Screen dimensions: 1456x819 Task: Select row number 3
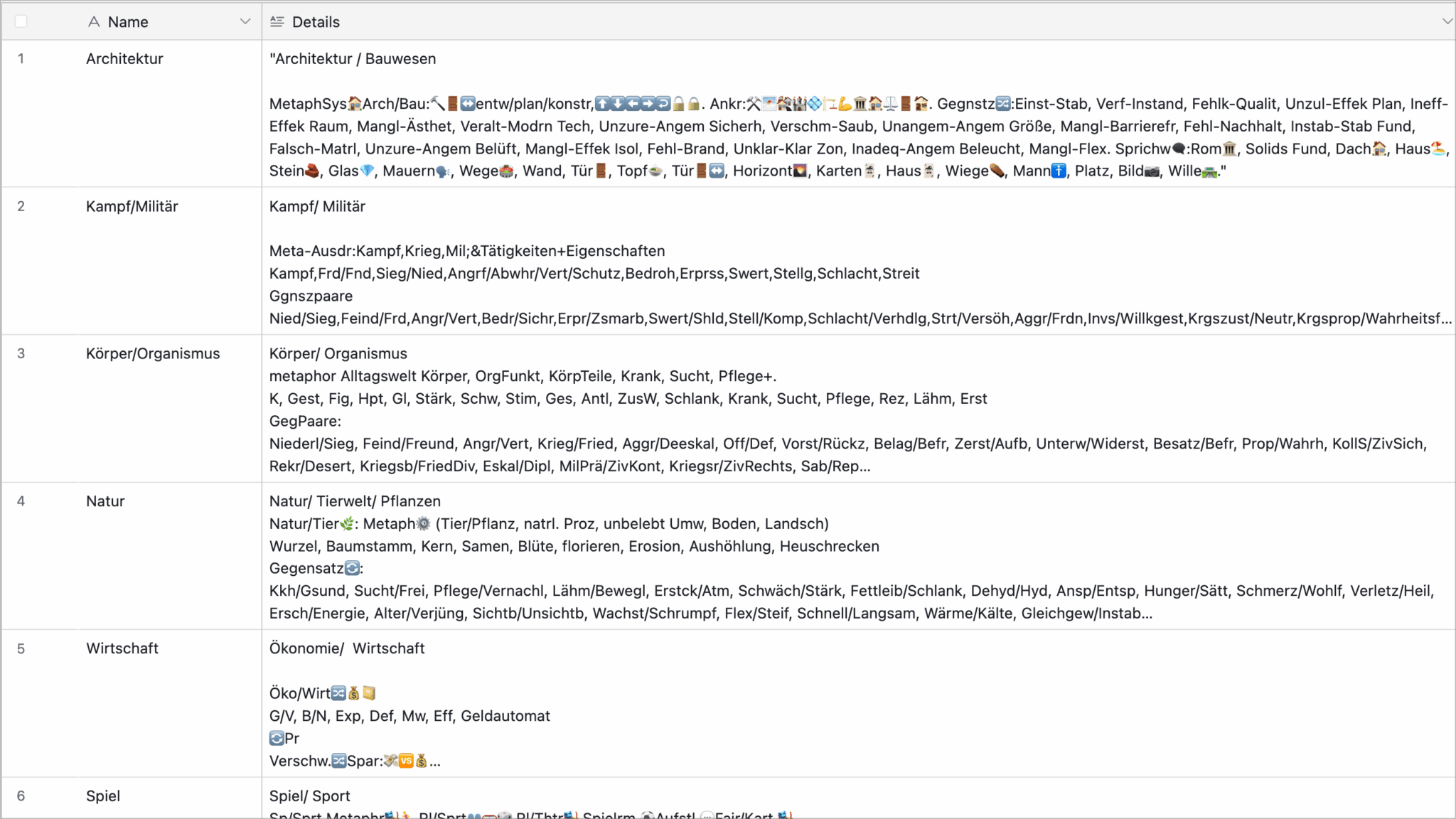(x=21, y=354)
